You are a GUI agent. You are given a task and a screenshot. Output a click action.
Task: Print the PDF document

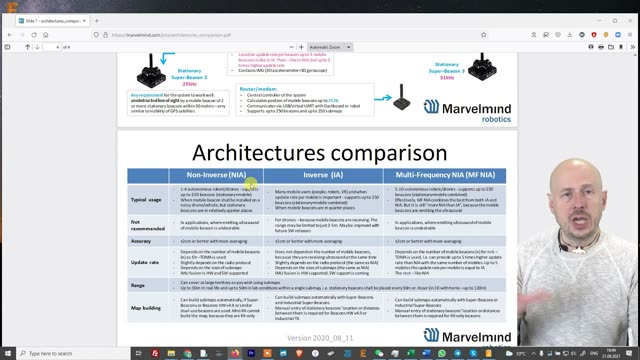pyautogui.click(x=601, y=47)
